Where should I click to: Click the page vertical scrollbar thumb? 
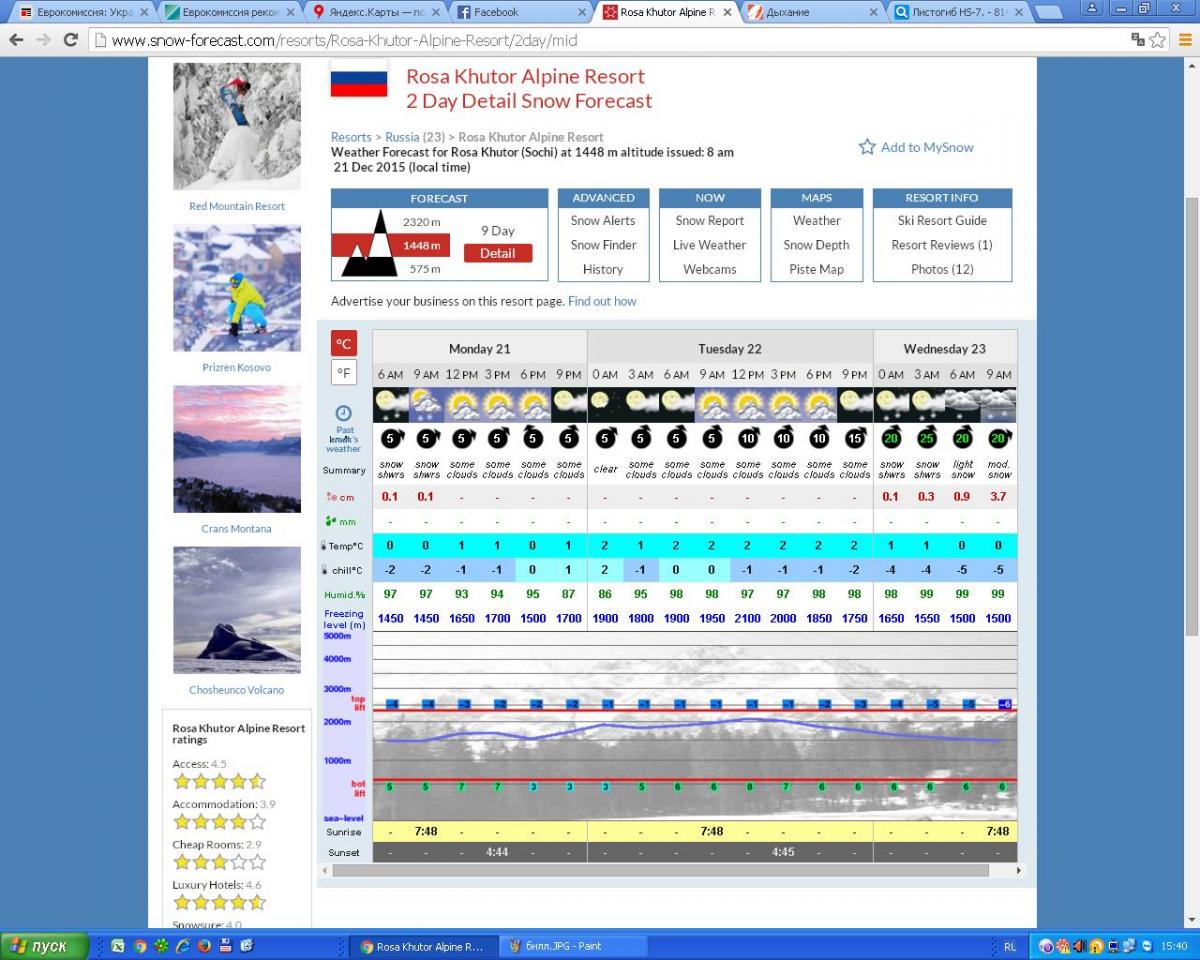pyautogui.click(x=1192, y=416)
